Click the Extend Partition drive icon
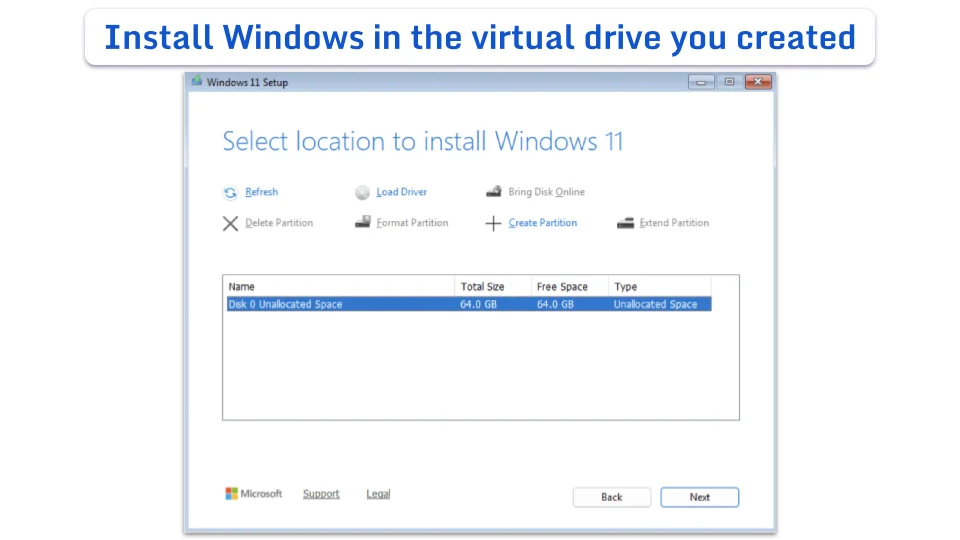Image resolution: width=960 pixels, height=540 pixels. coord(626,223)
